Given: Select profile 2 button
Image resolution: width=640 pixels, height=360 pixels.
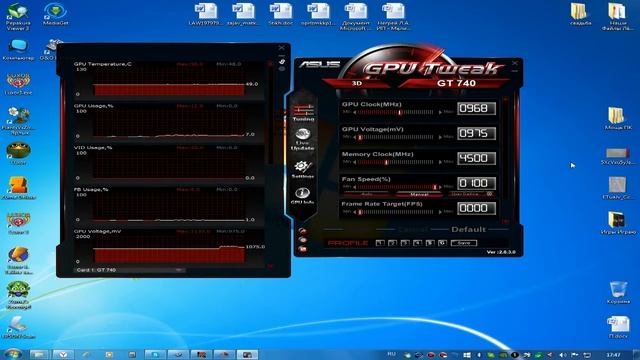Looking at the screenshot, I should (x=393, y=243).
